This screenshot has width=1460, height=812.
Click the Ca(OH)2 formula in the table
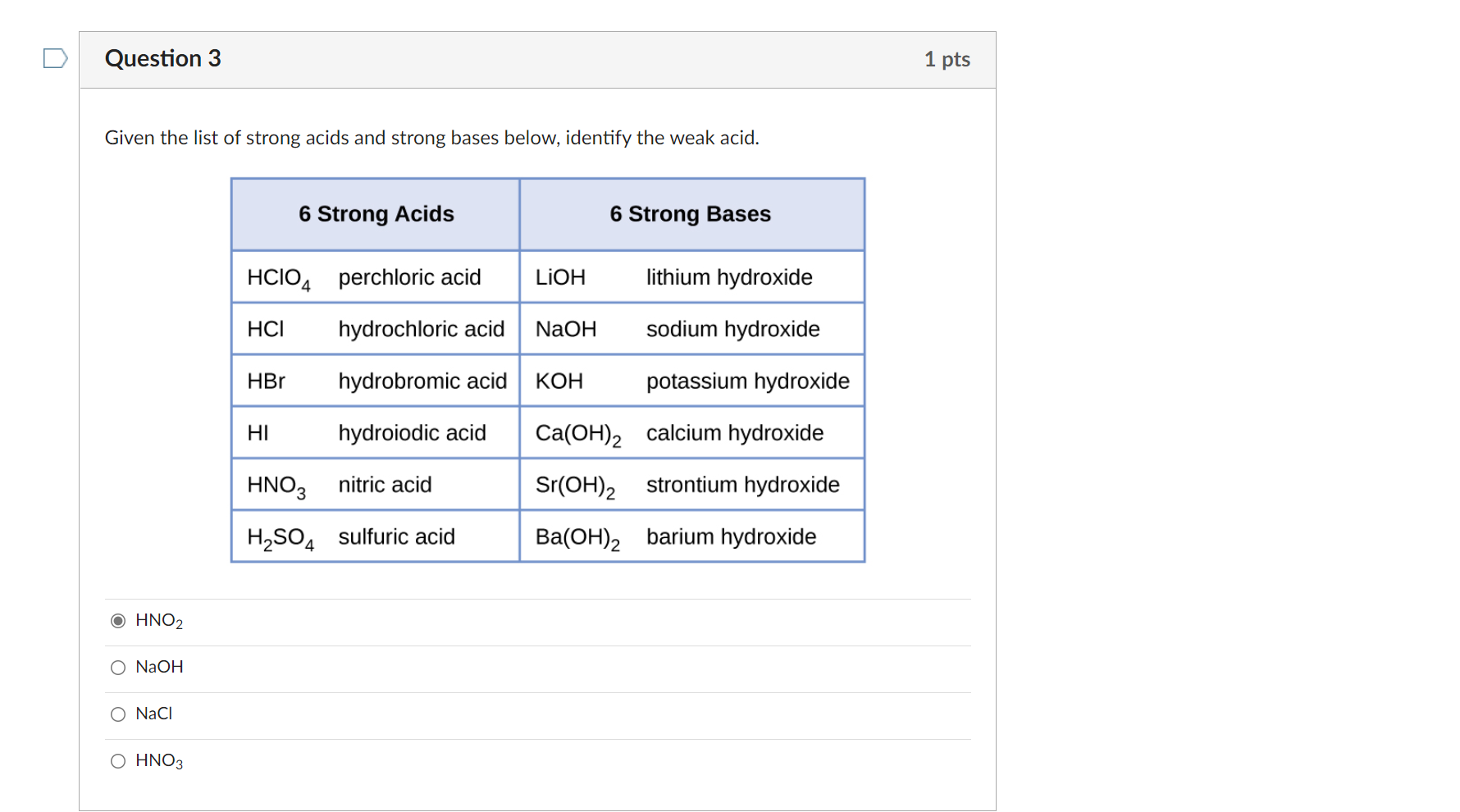578,435
